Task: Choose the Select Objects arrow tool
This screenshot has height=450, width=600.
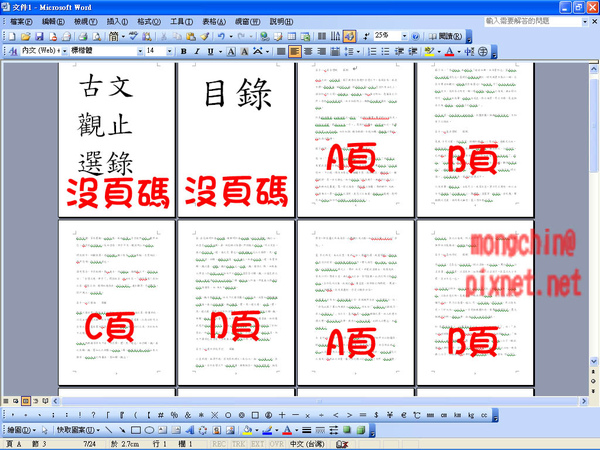Action: [x=44, y=430]
